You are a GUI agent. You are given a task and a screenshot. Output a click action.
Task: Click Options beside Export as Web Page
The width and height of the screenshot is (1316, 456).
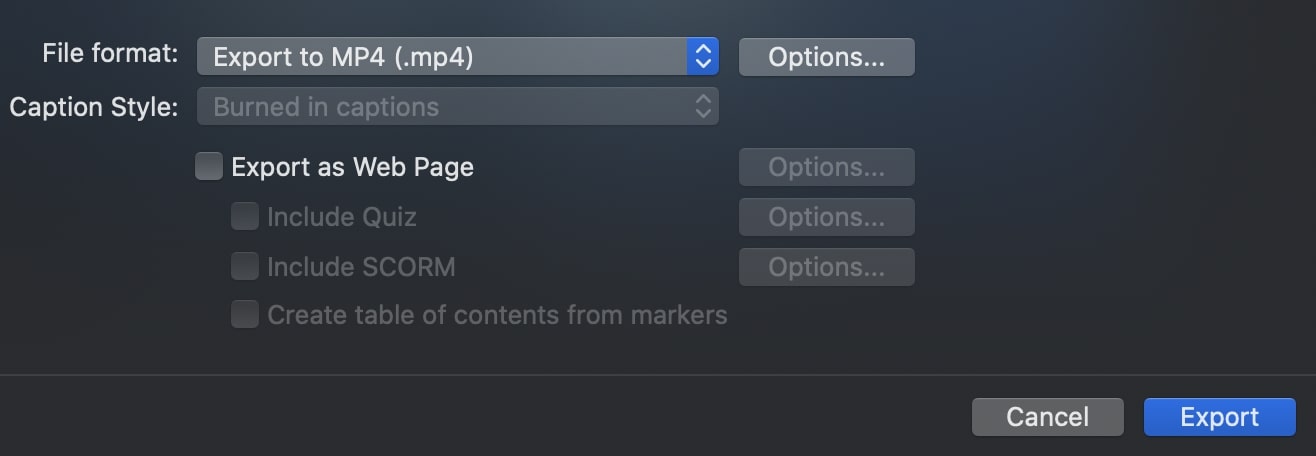point(826,167)
